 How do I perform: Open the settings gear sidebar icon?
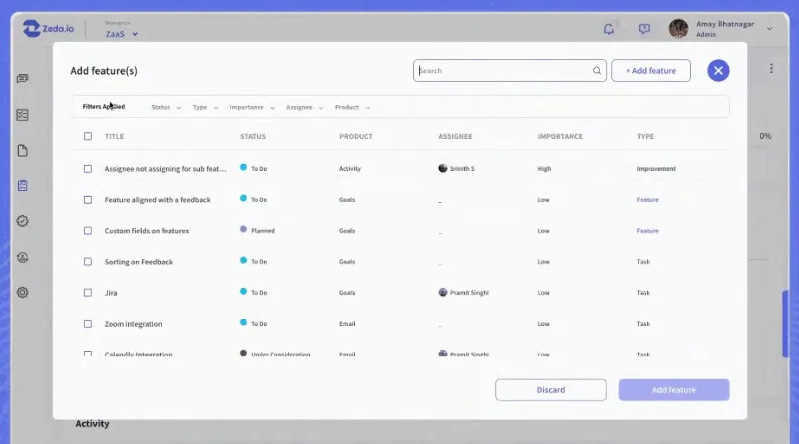coord(22,293)
